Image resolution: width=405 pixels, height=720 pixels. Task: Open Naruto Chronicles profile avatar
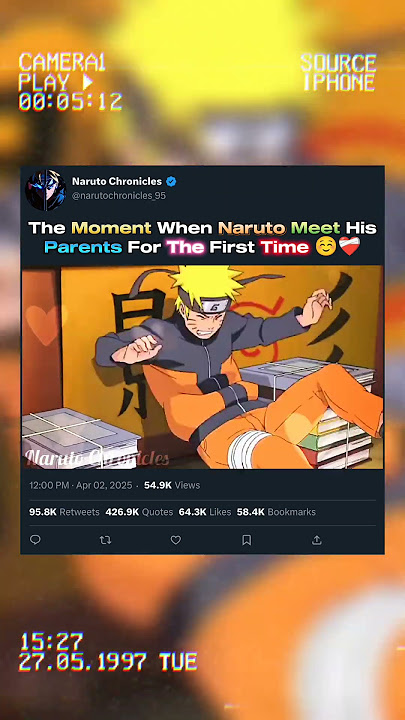[x=46, y=189]
